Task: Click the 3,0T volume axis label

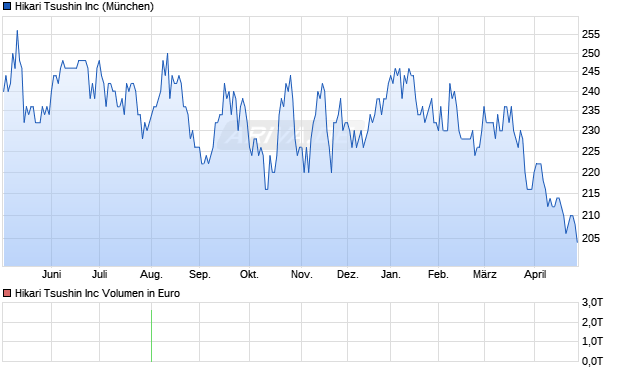Action: click(x=592, y=303)
